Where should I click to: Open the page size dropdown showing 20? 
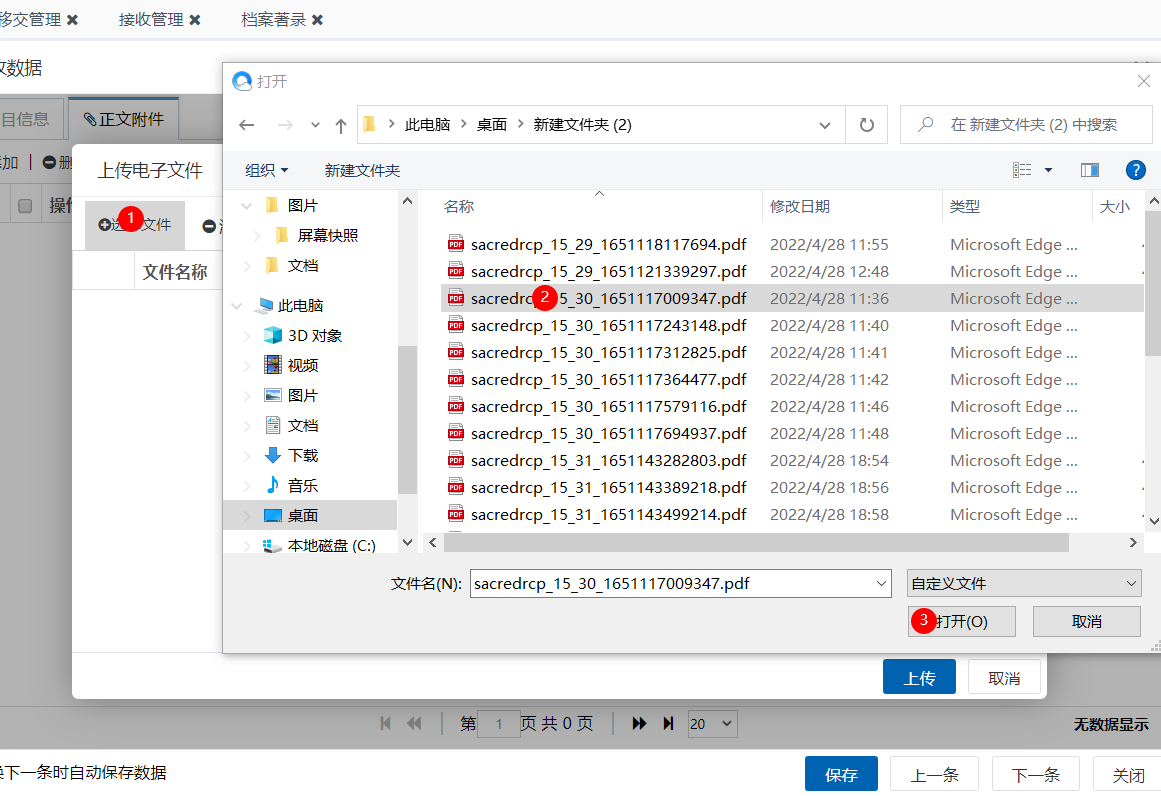[x=712, y=723]
